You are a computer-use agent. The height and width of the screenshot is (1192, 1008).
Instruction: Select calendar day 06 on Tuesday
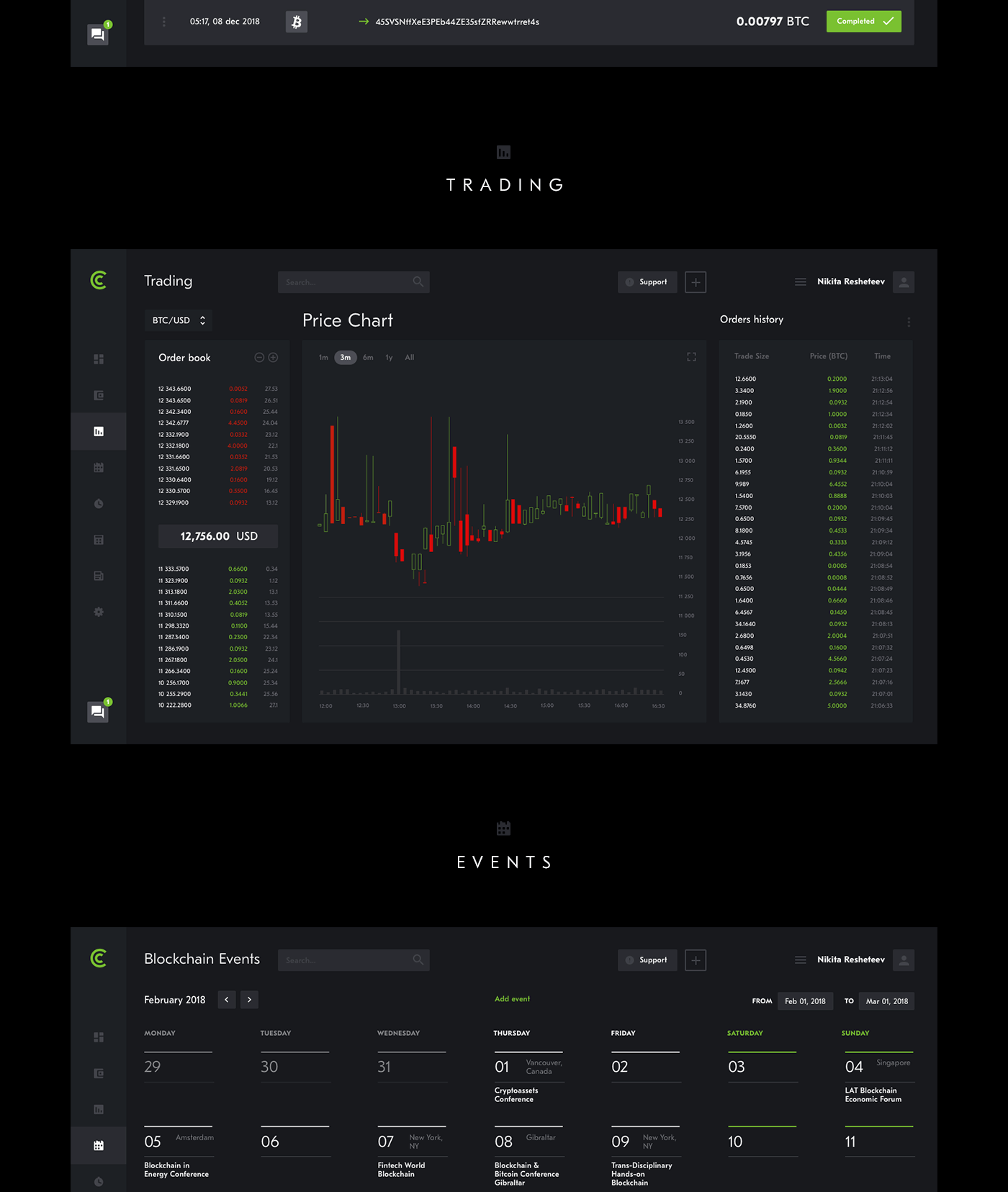click(270, 1142)
